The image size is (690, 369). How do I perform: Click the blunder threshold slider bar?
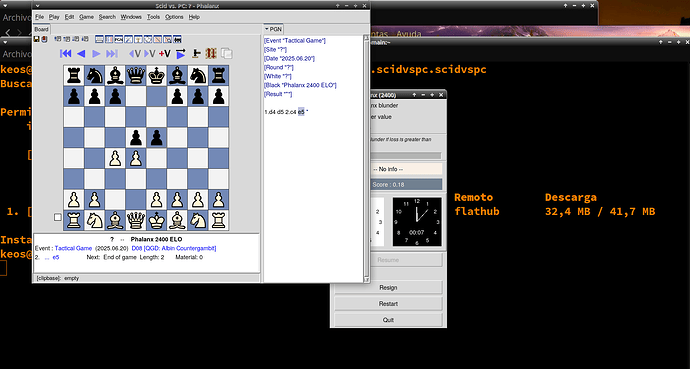405,156
